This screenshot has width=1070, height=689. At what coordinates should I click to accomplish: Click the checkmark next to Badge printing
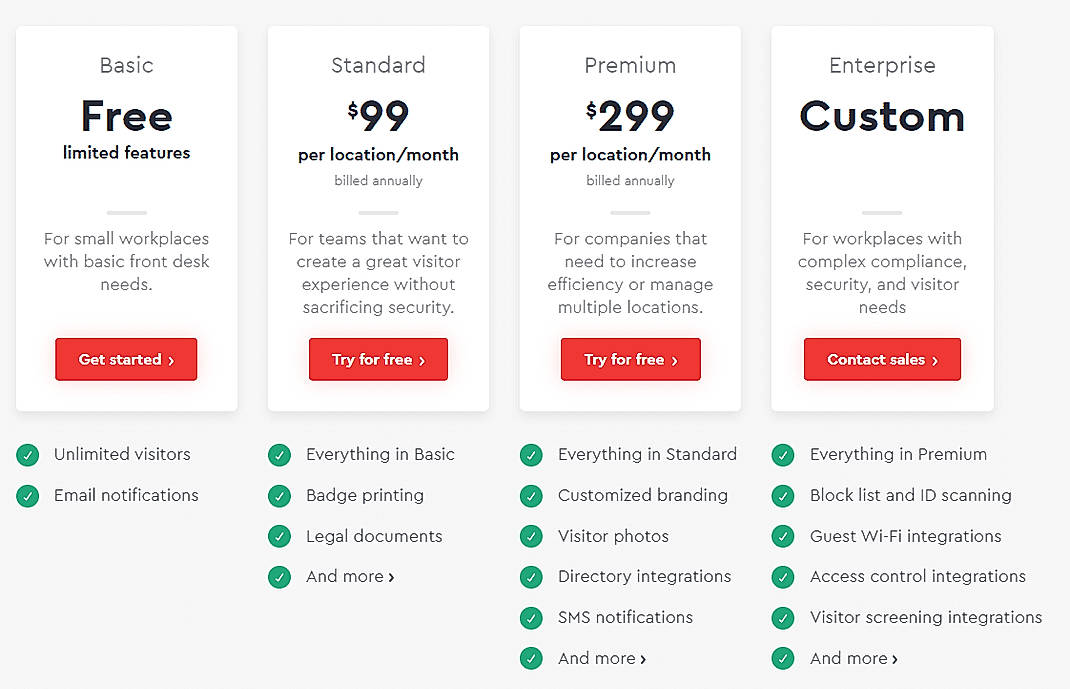279,495
